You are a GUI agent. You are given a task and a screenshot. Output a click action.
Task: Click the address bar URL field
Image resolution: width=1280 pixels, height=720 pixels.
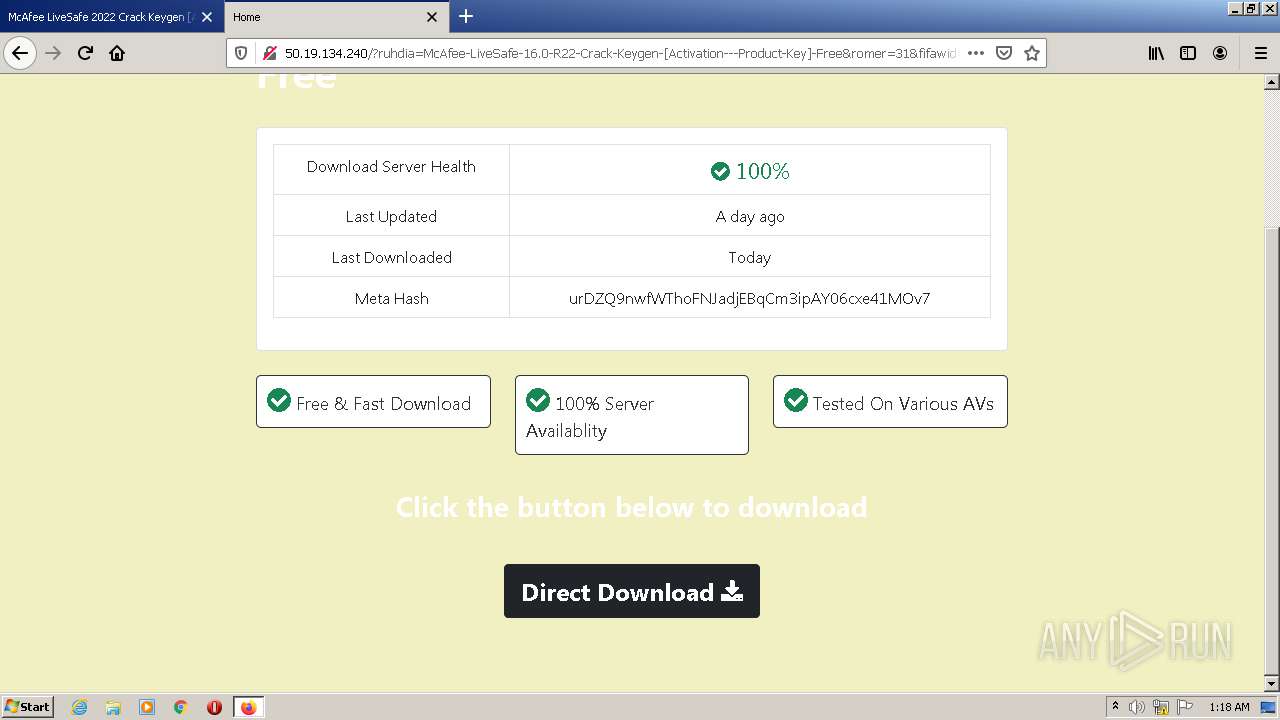[x=620, y=53]
